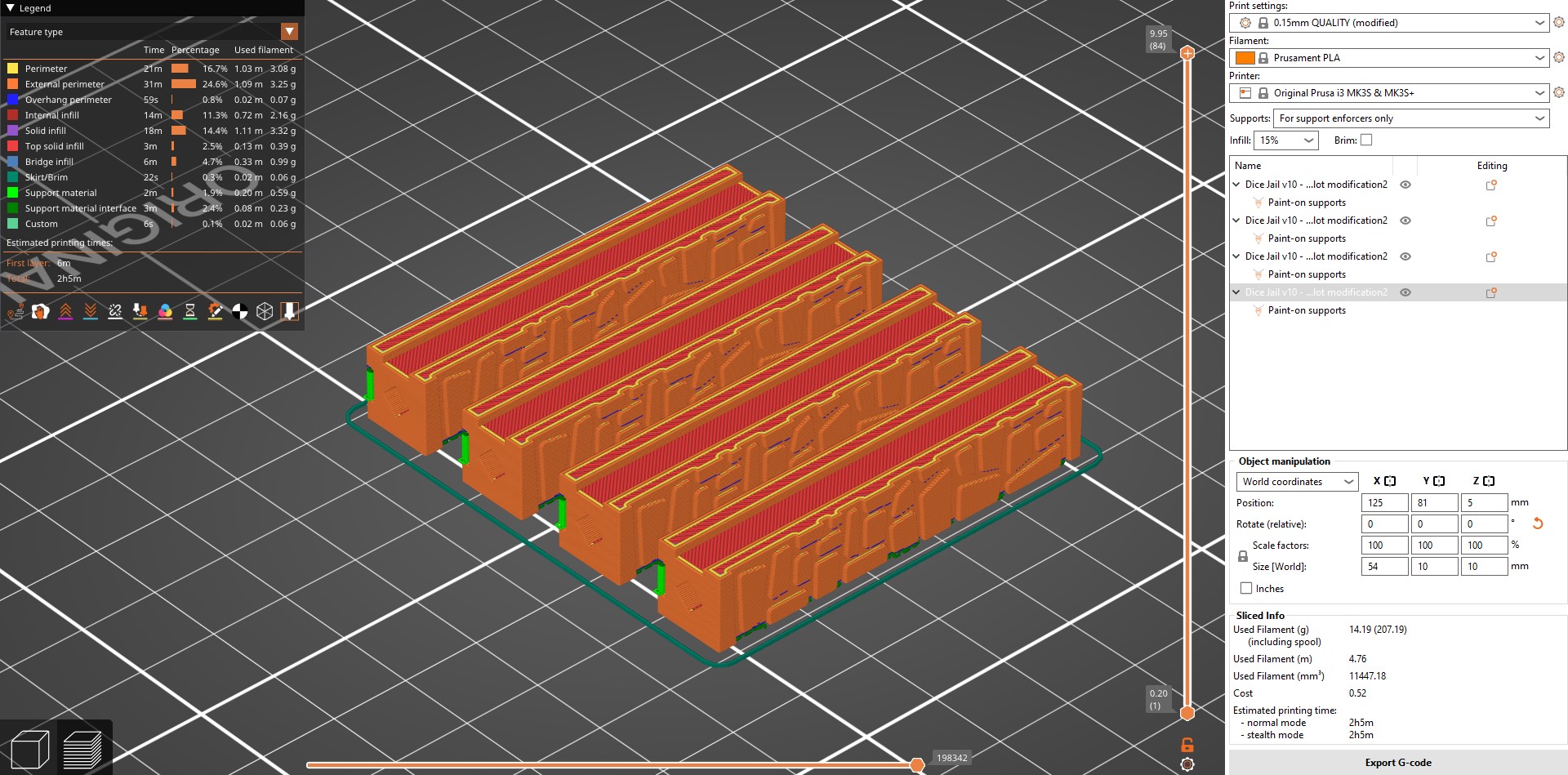Toggle Custom G-codes gear-pencil icon
The height and width of the screenshot is (775, 1568).
(x=215, y=311)
